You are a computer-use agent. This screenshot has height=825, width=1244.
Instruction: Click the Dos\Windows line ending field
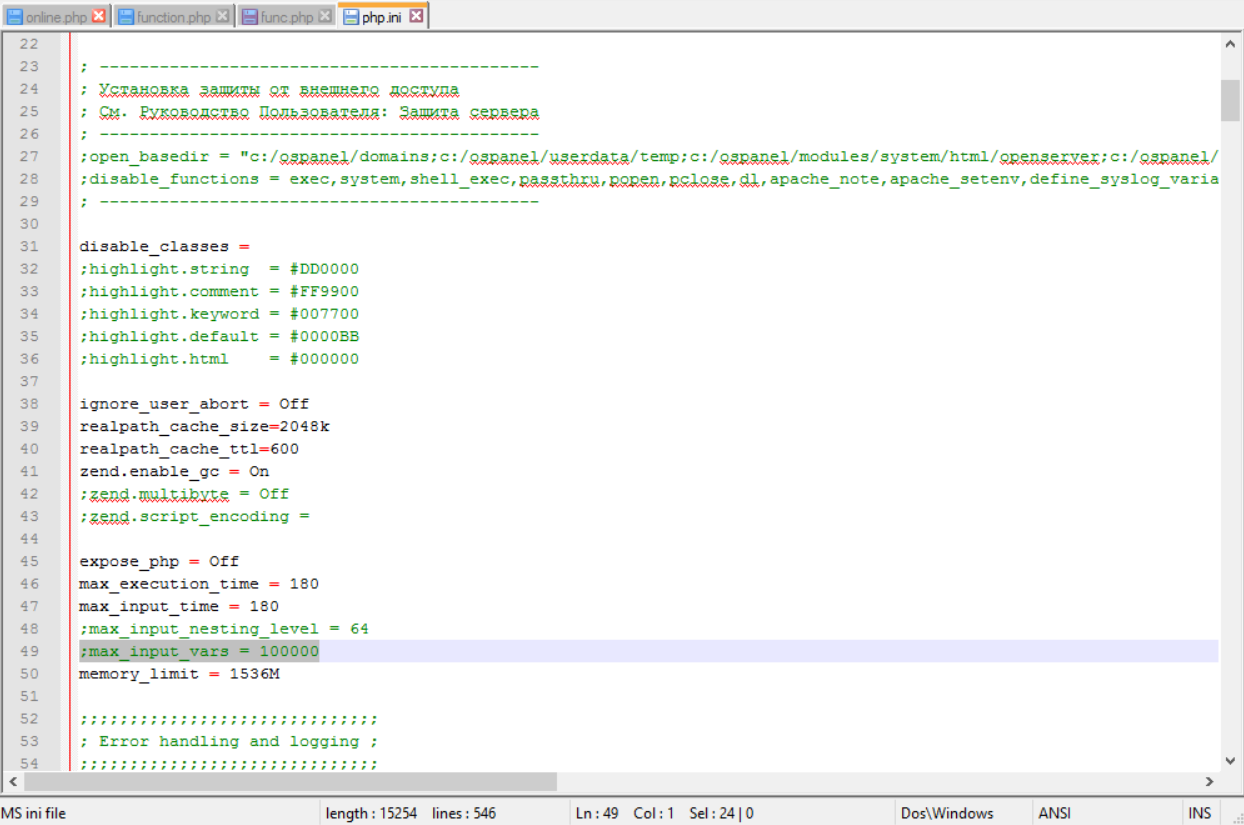[947, 813]
